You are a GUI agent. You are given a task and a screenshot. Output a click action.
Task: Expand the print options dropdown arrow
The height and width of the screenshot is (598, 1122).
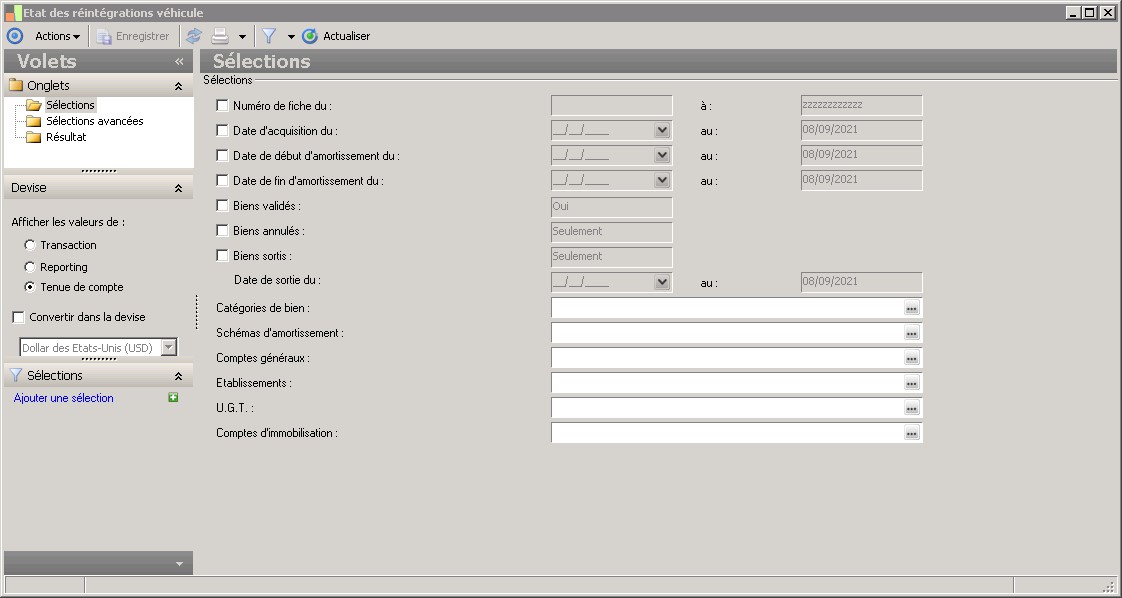(242, 37)
